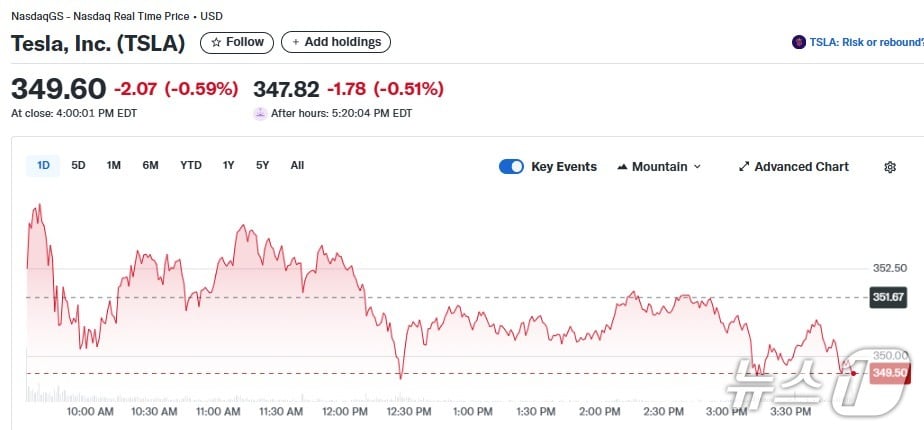Toggle Key Events switch off
The image size is (924, 430).
[x=511, y=167]
